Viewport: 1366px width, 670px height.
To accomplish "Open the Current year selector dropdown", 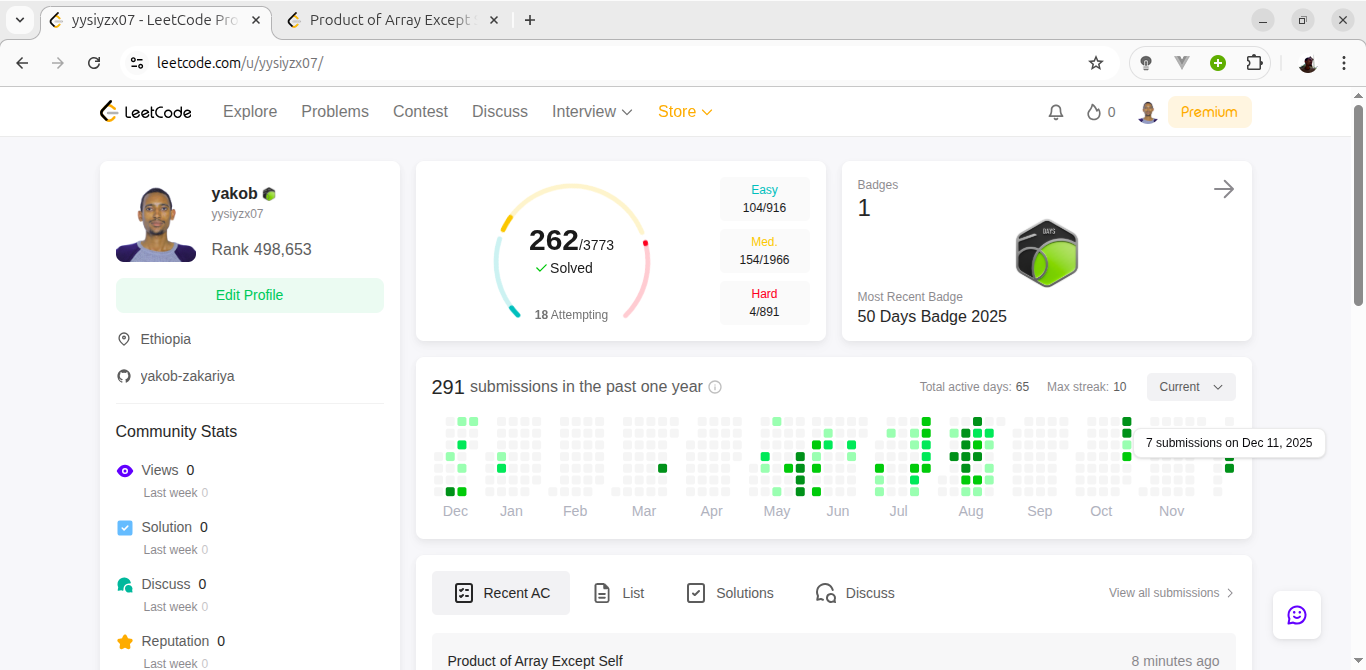I will coord(1191,387).
